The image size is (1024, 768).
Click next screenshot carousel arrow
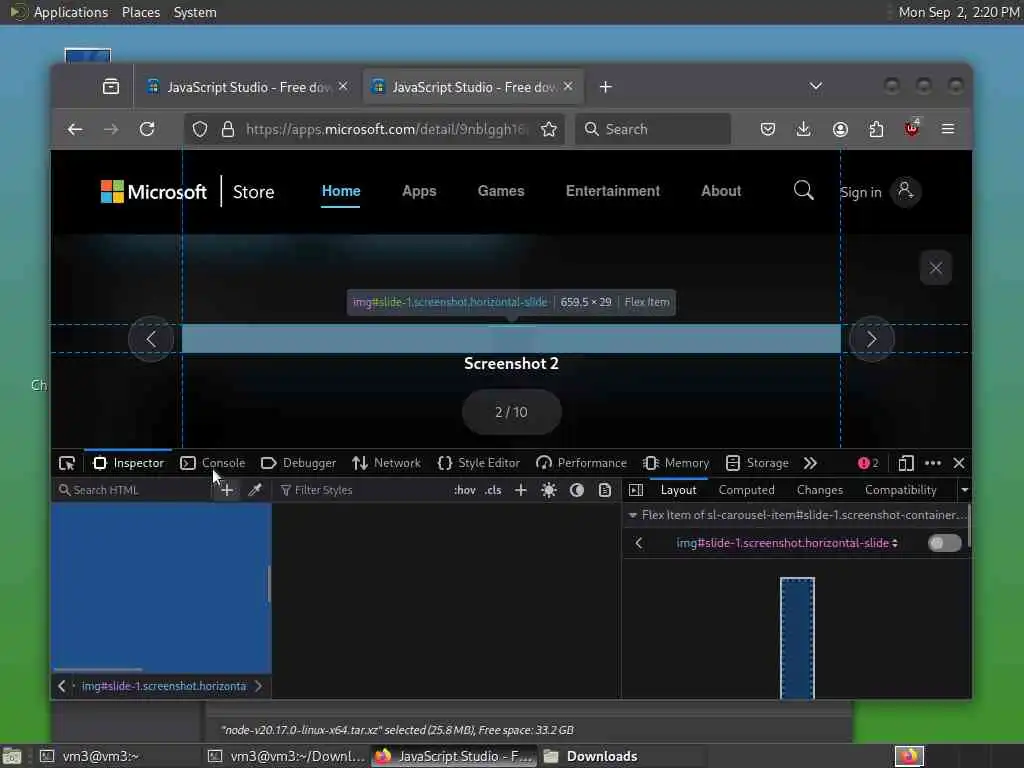click(x=871, y=339)
